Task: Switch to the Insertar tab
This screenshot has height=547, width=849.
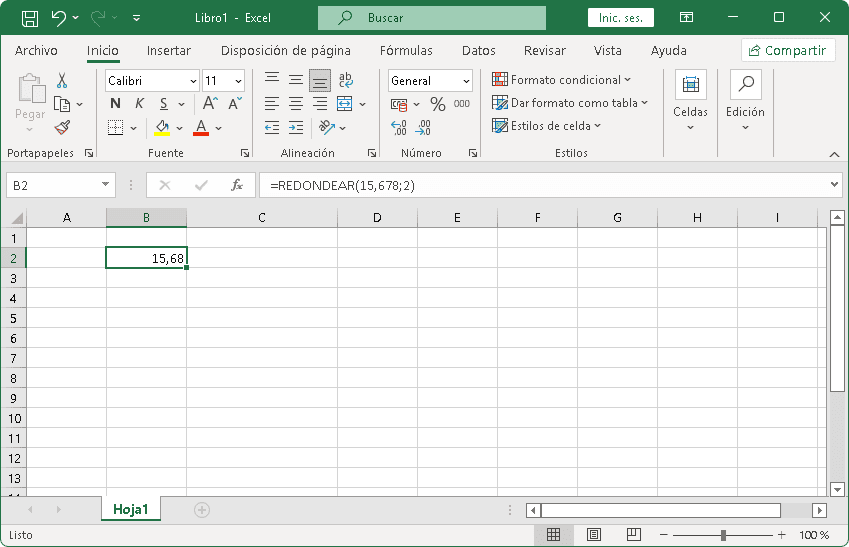Action: click(169, 51)
